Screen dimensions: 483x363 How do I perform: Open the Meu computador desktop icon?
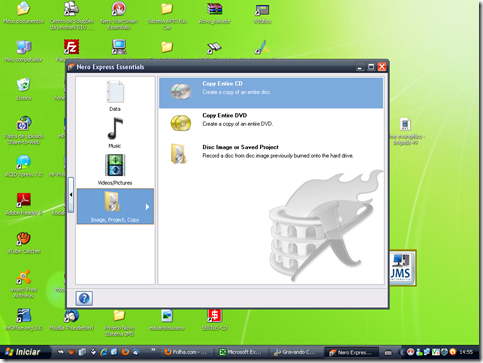[x=24, y=52]
